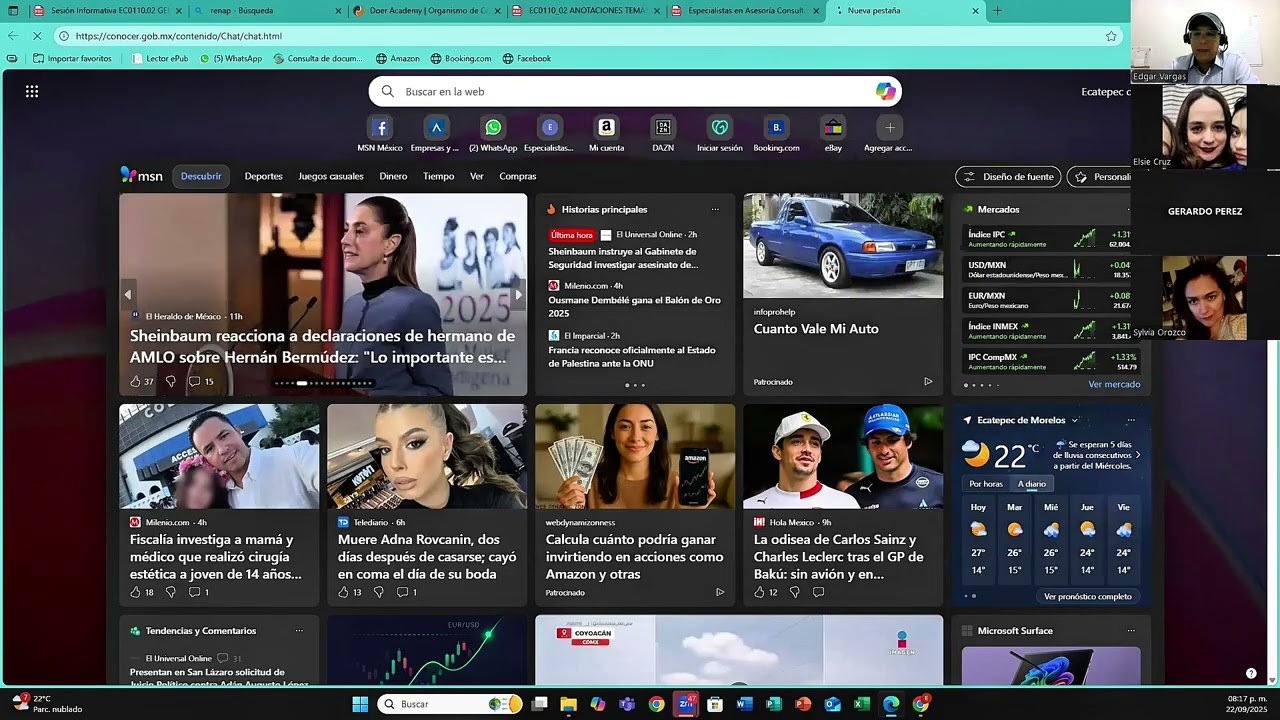The width and height of the screenshot is (1280, 720).
Task: Open the (2) WhatsApp quick link icon
Action: (493, 128)
